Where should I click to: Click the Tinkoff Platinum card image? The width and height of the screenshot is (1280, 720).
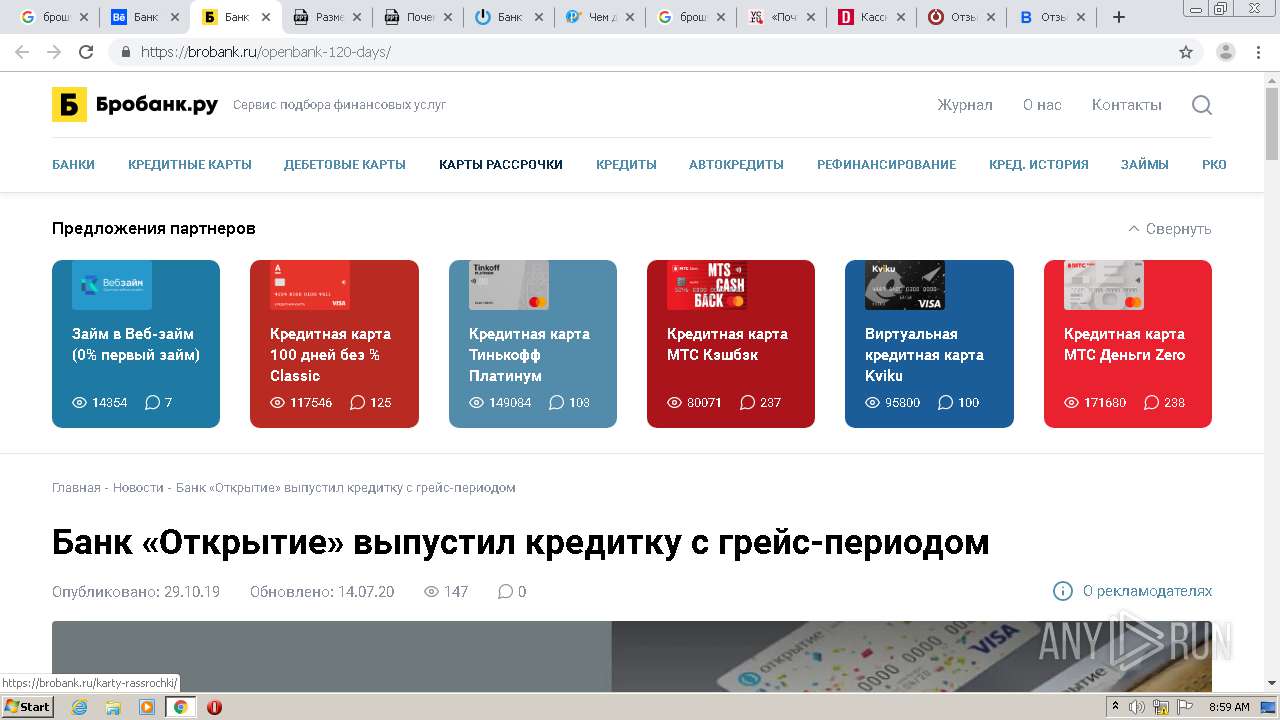(509, 285)
